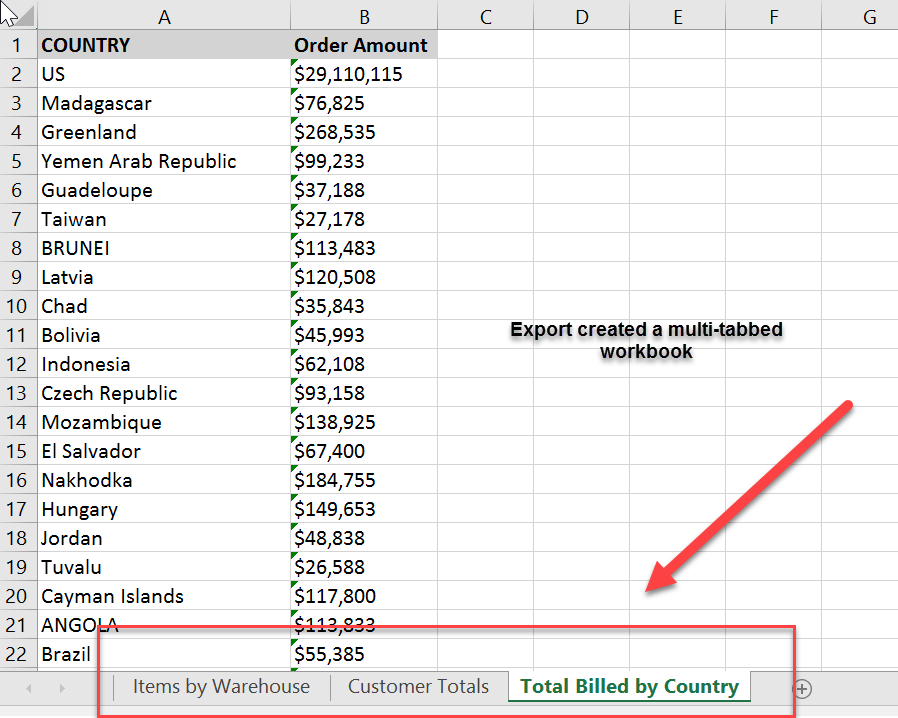Select the Nakhodka cell
The image size is (898, 718).
[164, 480]
